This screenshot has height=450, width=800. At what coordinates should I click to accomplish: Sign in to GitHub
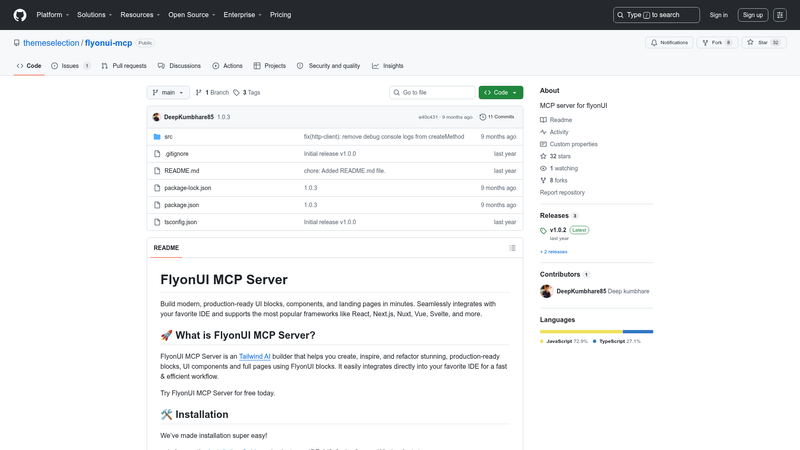pyautogui.click(x=718, y=15)
